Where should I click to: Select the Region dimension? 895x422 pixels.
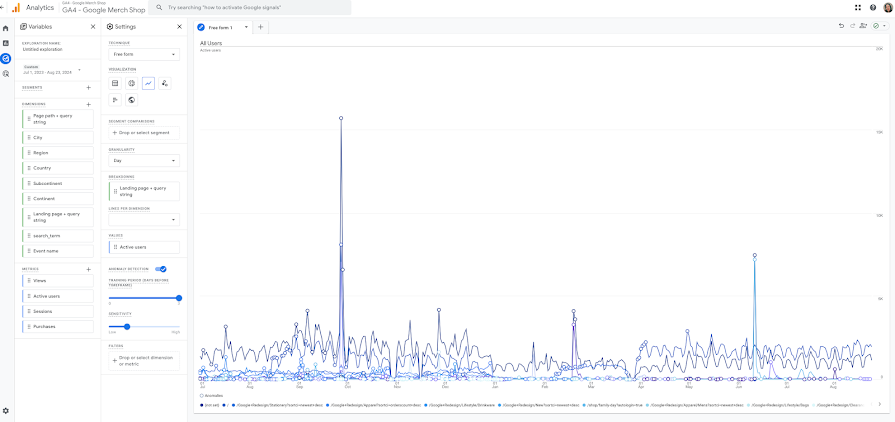[x=58, y=153]
